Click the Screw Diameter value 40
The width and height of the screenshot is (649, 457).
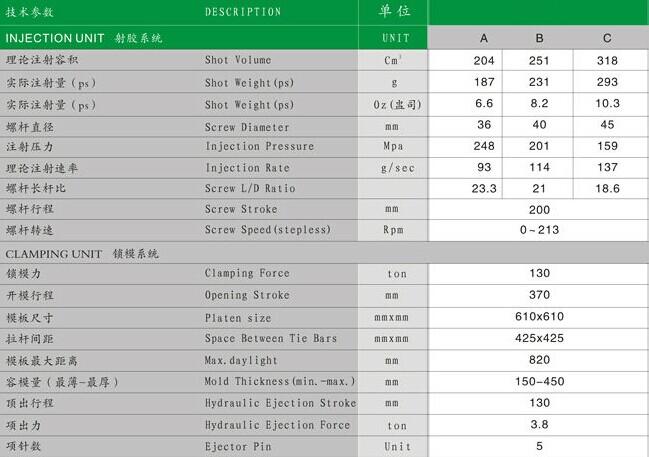[x=539, y=125]
